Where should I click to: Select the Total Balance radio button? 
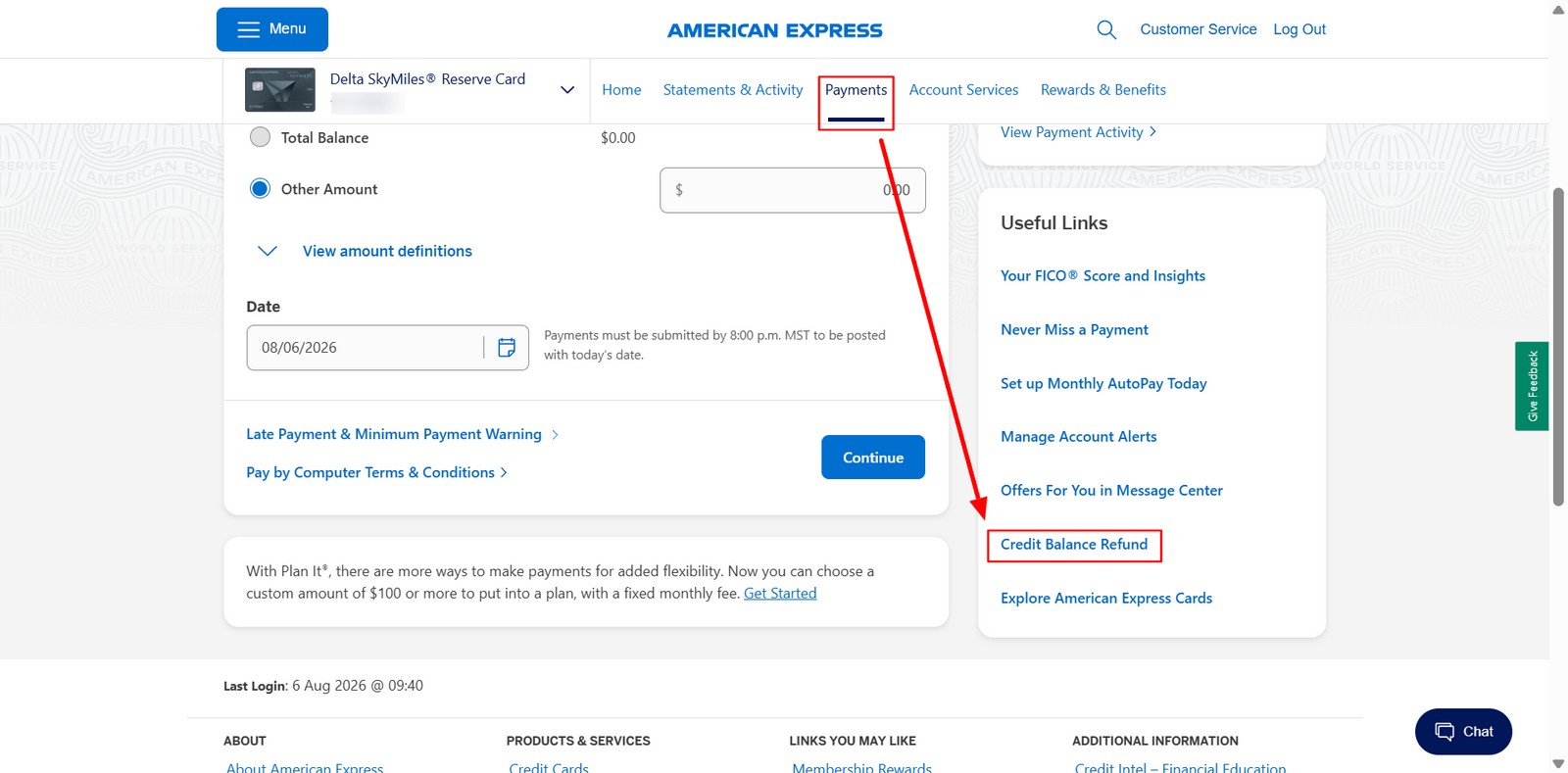260,137
